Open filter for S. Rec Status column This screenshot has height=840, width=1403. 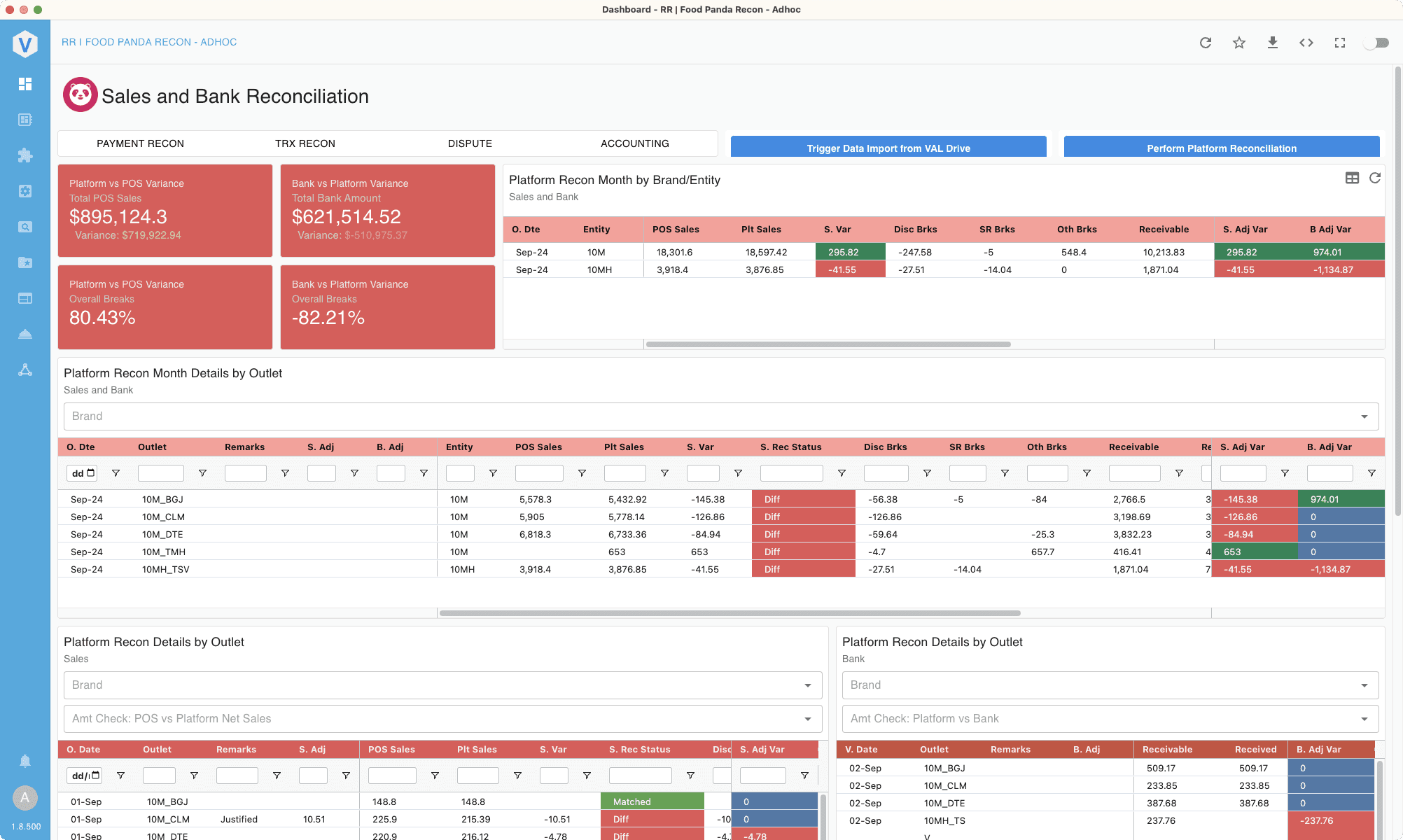tap(842, 473)
